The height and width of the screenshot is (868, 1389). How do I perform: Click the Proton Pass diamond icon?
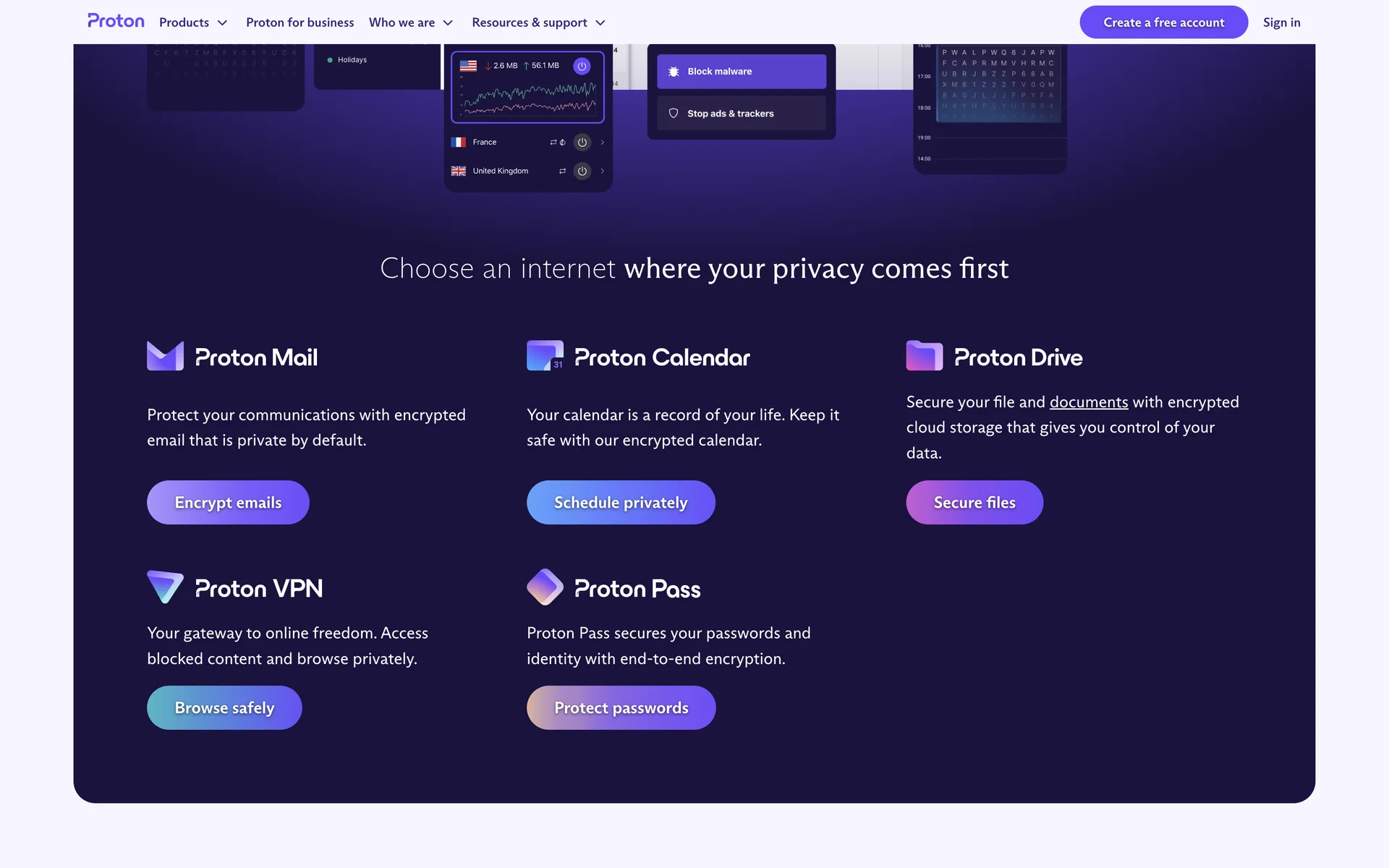click(545, 587)
